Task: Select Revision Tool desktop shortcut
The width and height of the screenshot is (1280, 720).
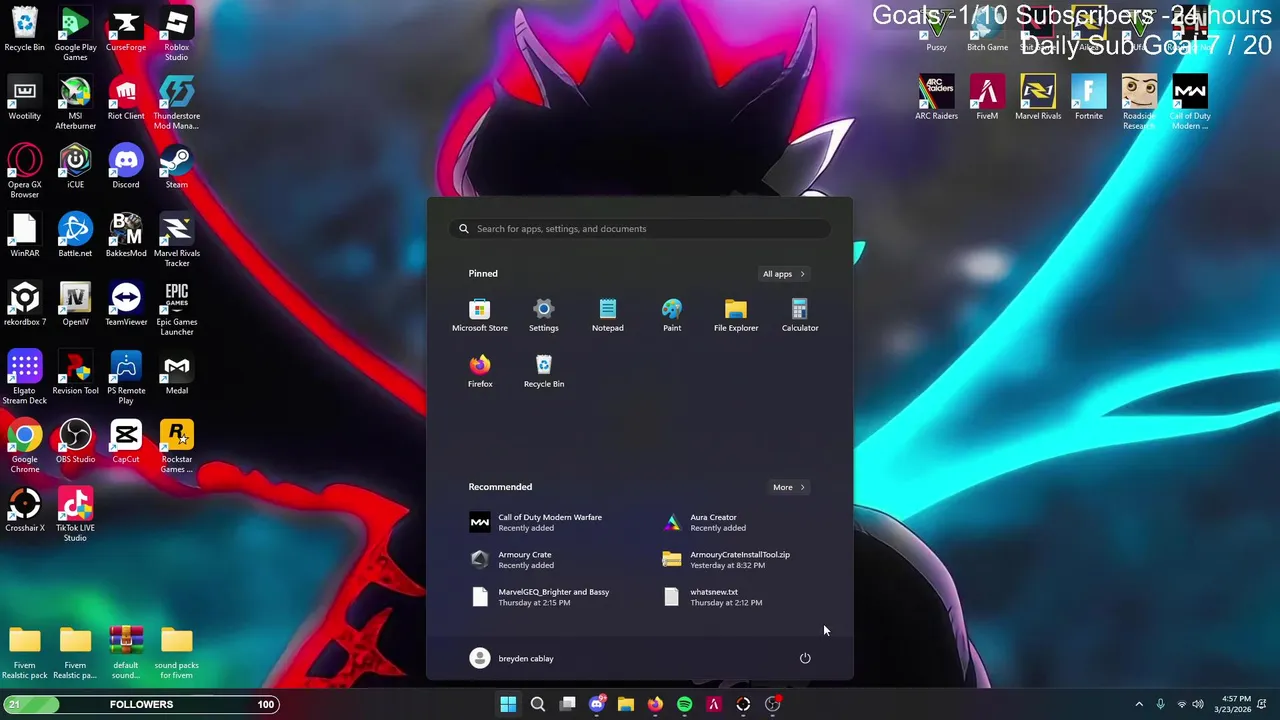Action: [75, 372]
